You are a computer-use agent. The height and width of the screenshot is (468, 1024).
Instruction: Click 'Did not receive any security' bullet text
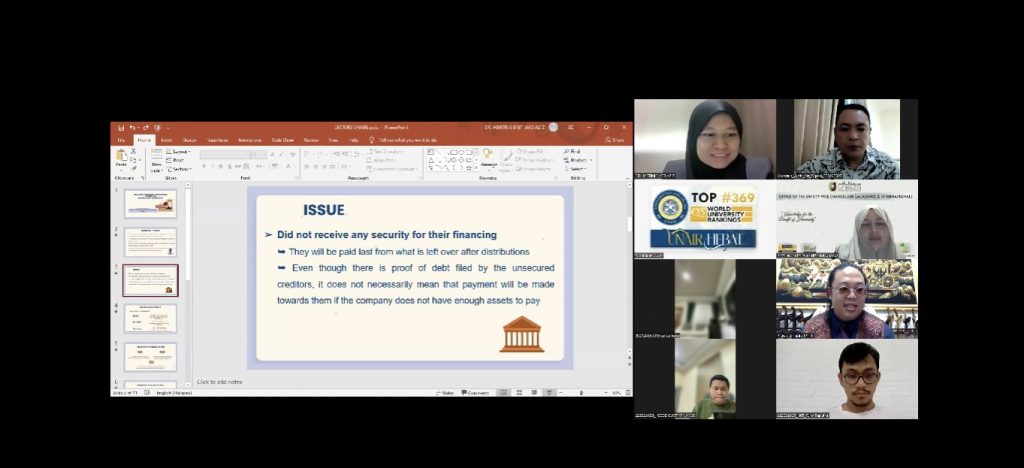pyautogui.click(x=387, y=234)
